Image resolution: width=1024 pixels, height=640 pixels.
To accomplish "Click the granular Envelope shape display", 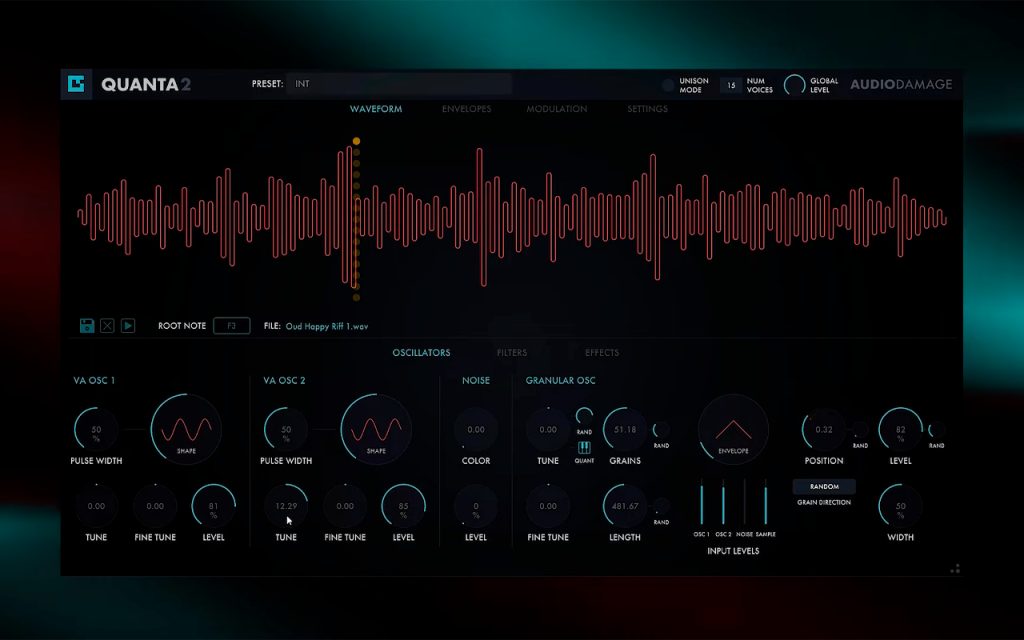I will 733,429.
